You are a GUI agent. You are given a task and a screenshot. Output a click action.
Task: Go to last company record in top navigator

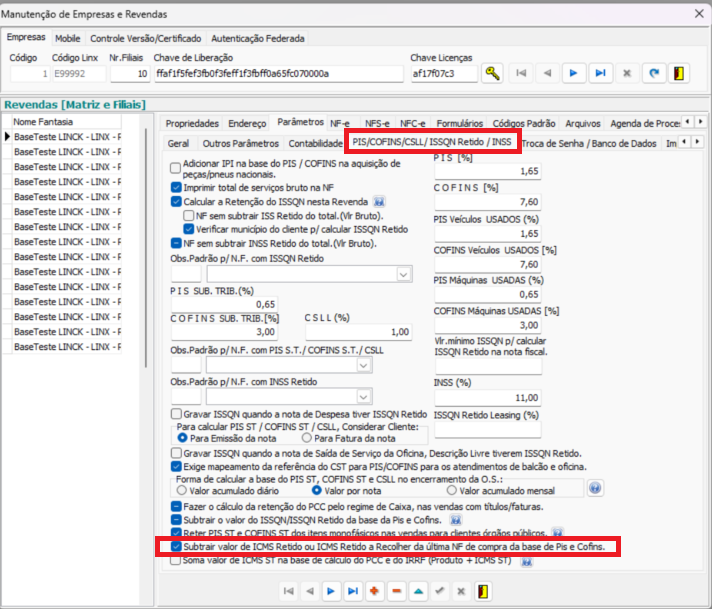coord(600,73)
